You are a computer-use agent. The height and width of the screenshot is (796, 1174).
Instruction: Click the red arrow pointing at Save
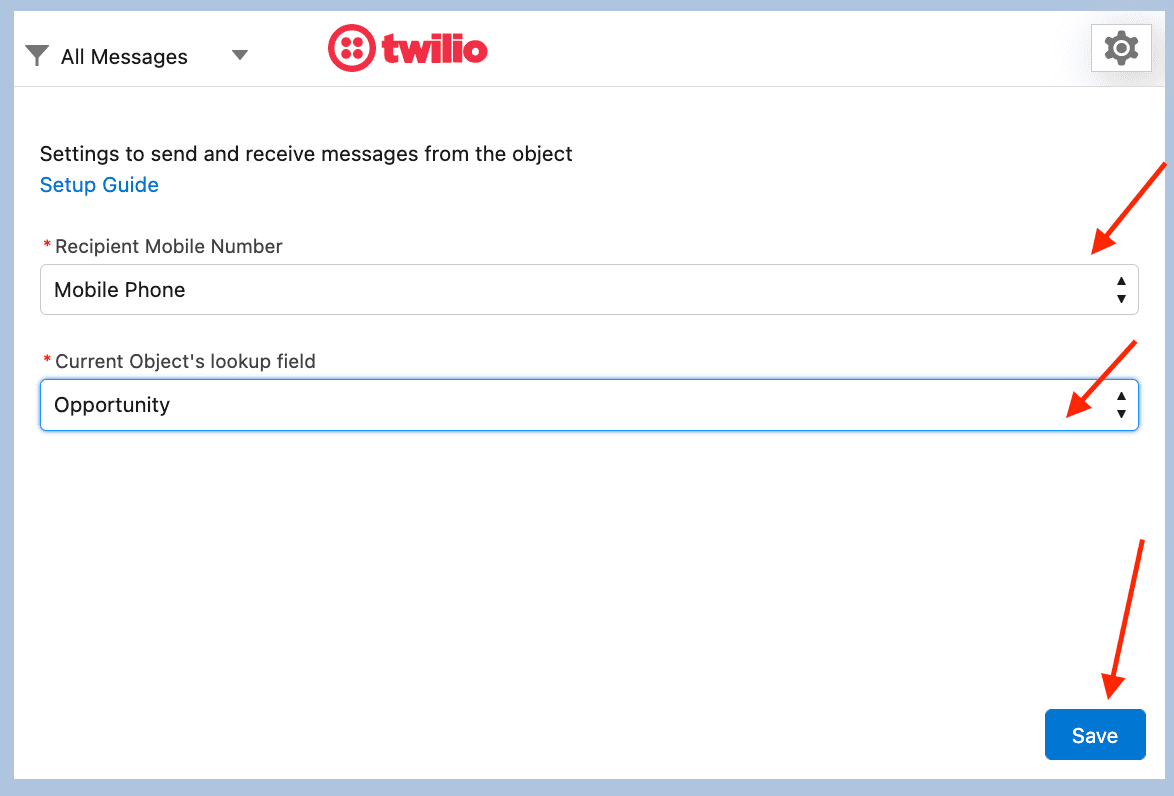click(x=1126, y=620)
